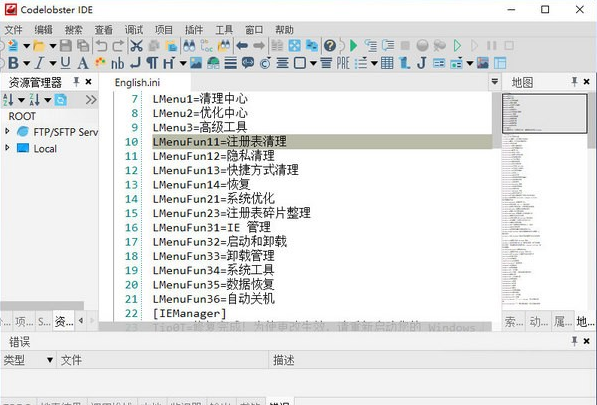This screenshot has width=597, height=405.
Task: Pin the 资源管理器 panel
Action: pyautogui.click(x=76, y=81)
